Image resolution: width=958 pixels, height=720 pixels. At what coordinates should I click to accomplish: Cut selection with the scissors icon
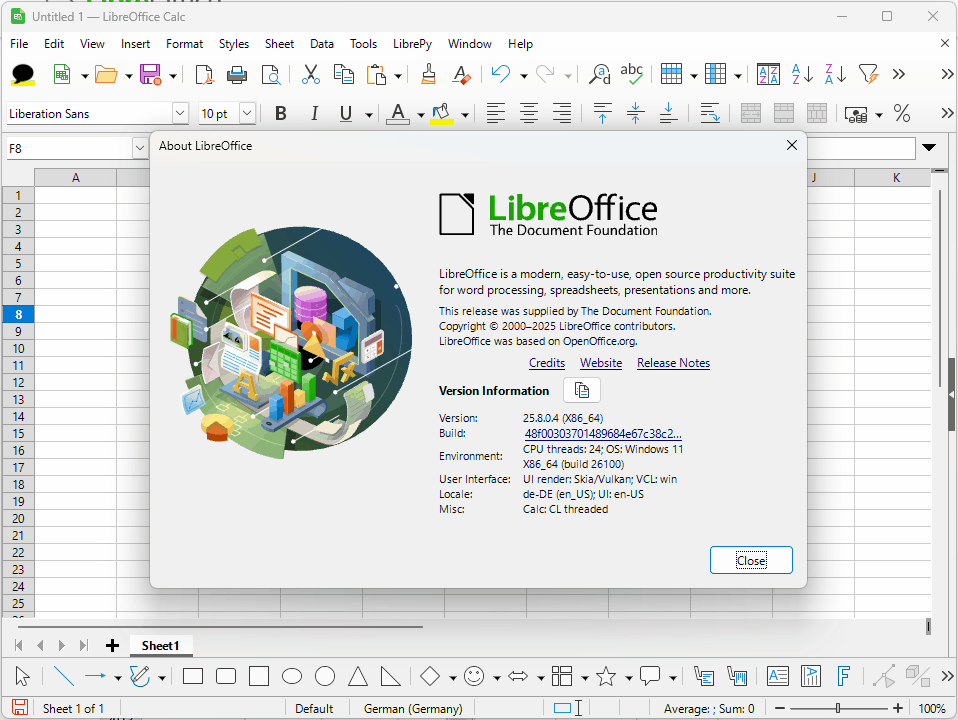click(x=311, y=75)
